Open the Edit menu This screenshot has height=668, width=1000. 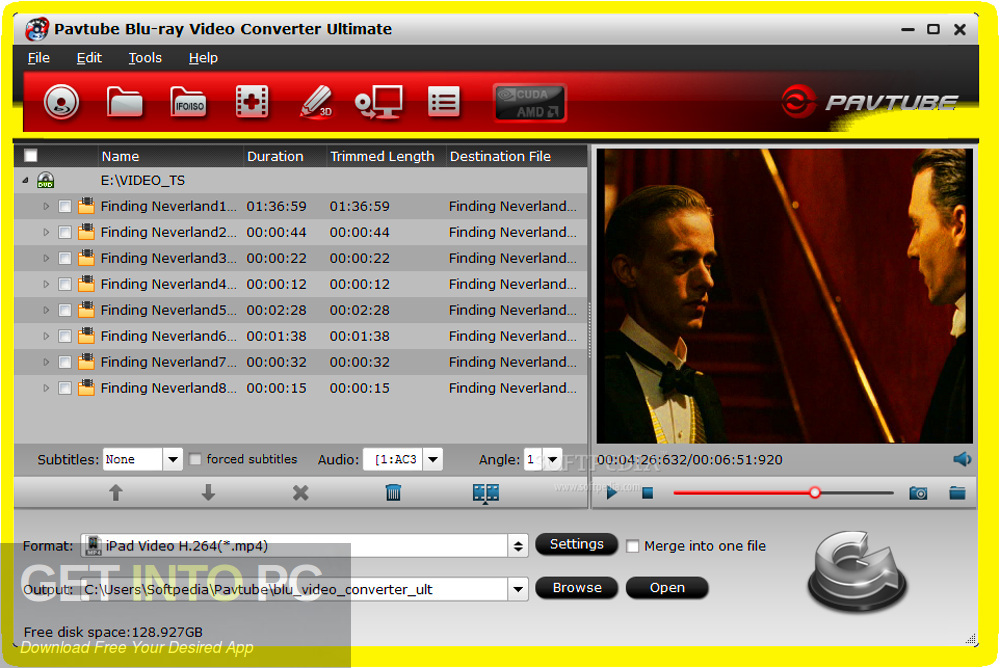89,58
